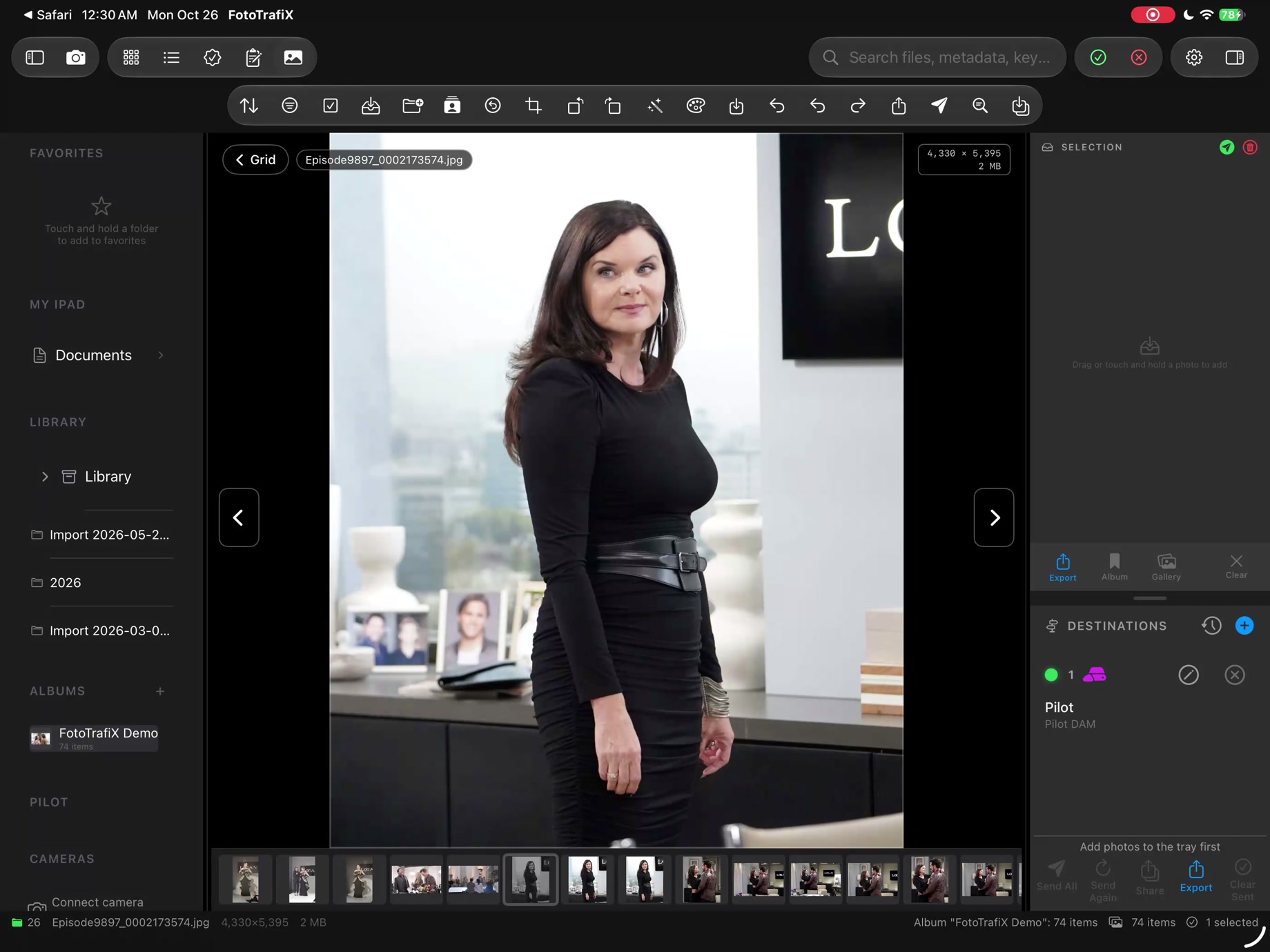This screenshot has height=952, width=1270.
Task: Open the clipboard notes view
Action: [x=253, y=57]
